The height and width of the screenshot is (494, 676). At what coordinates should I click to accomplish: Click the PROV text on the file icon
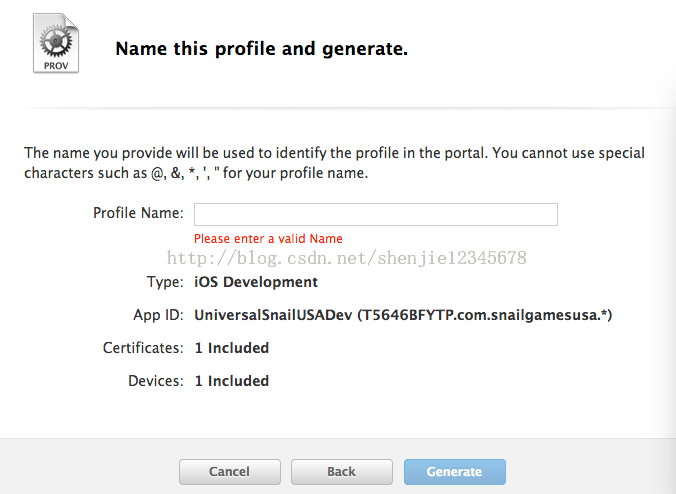point(56,66)
